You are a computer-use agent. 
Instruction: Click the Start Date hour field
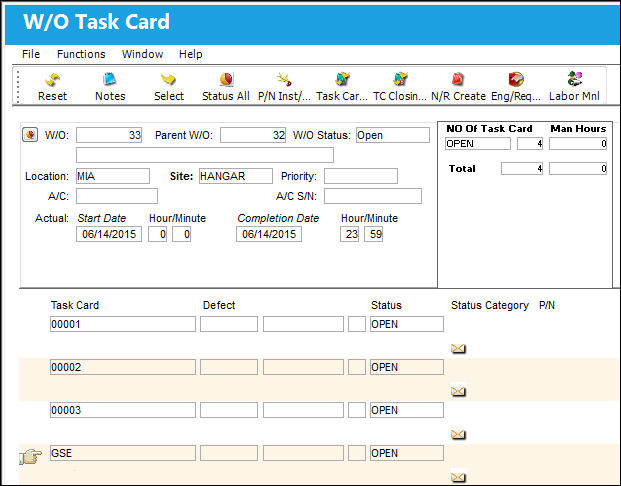(158, 234)
